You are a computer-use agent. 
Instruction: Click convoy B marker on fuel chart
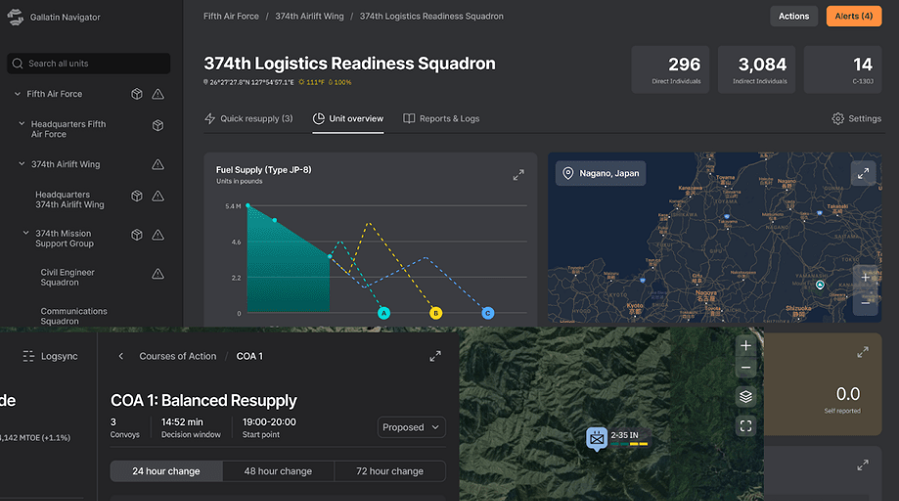click(x=436, y=313)
